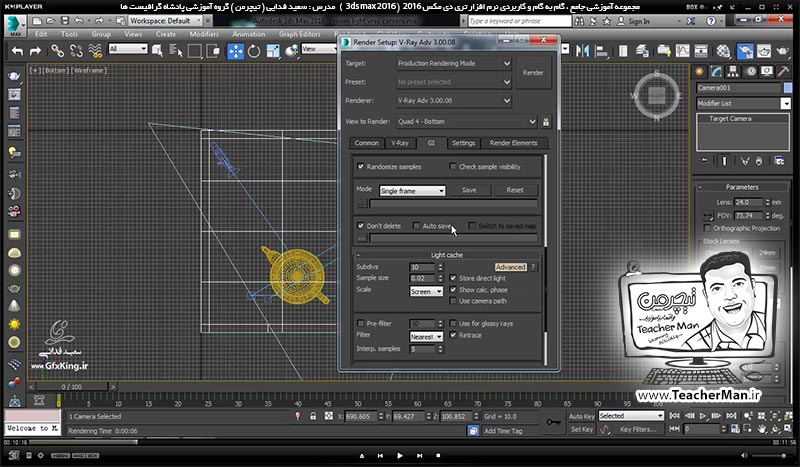Open the Graph Editors menu
The width and height of the screenshot is (800, 467).
[299, 34]
